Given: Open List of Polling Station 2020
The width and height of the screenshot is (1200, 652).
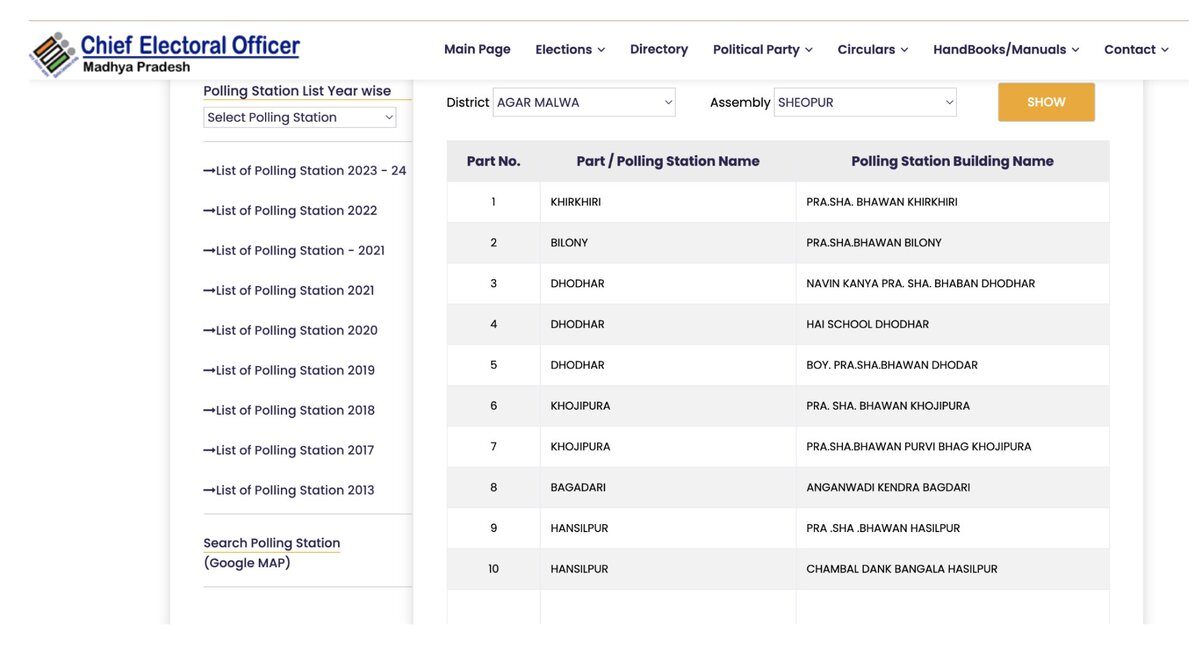Looking at the screenshot, I should 290,331.
